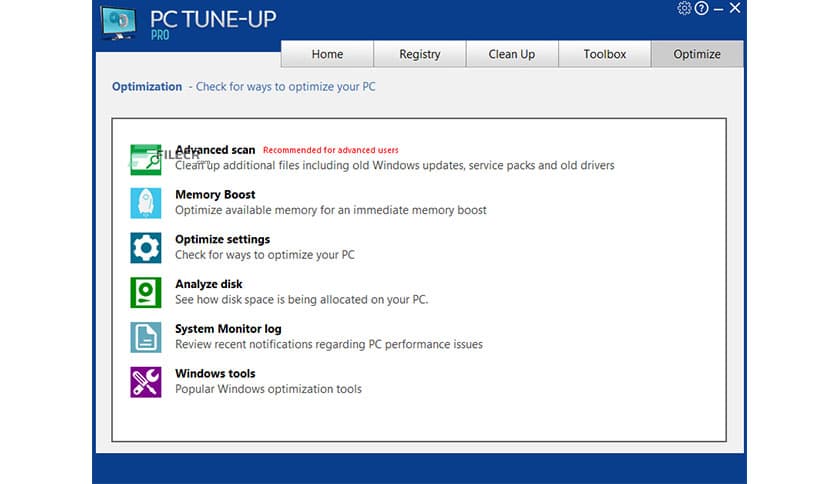Open the System Monitor log

point(228,329)
